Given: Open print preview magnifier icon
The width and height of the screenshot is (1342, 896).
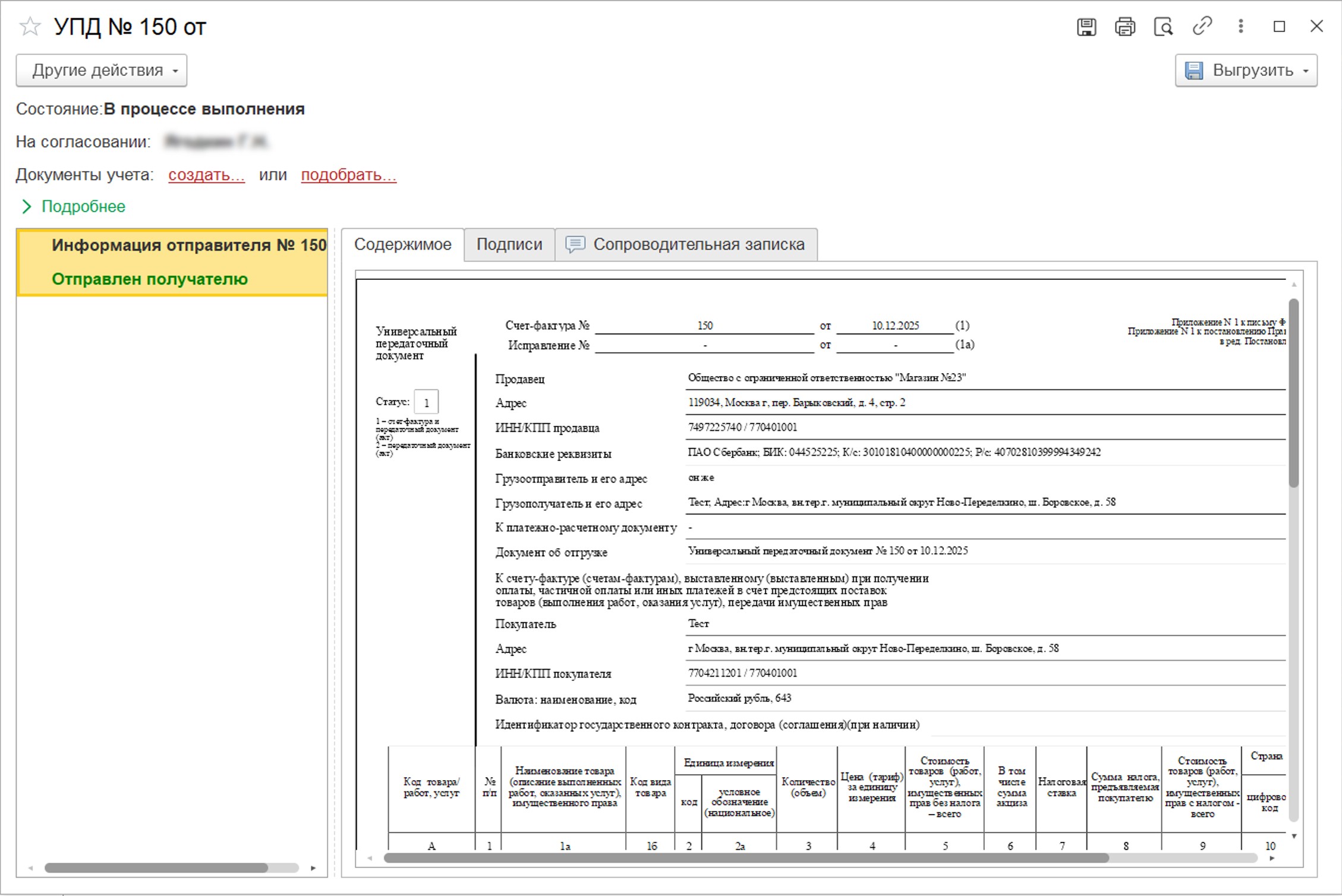Looking at the screenshot, I should click(1163, 27).
